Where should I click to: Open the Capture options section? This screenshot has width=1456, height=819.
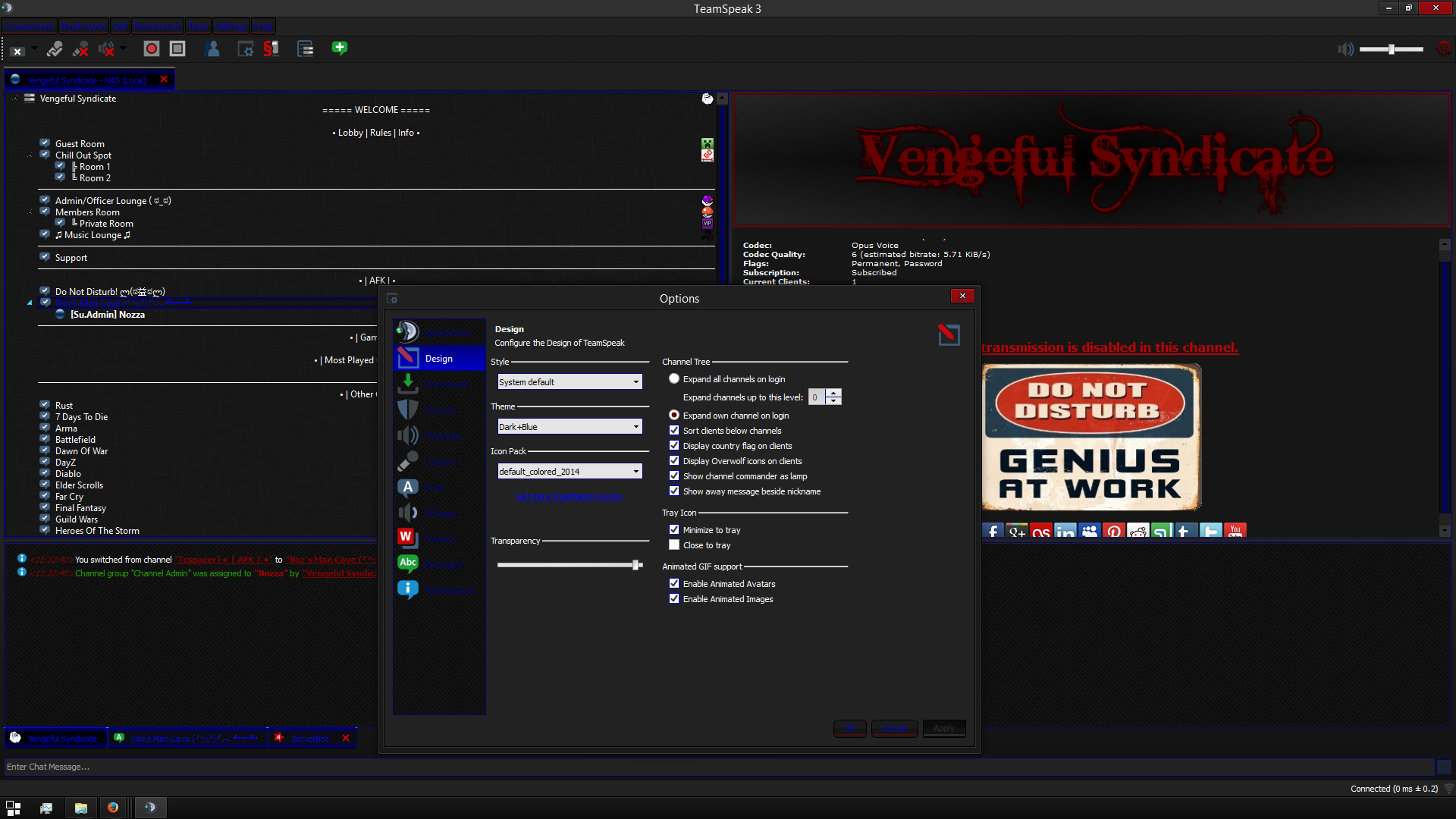click(440, 462)
